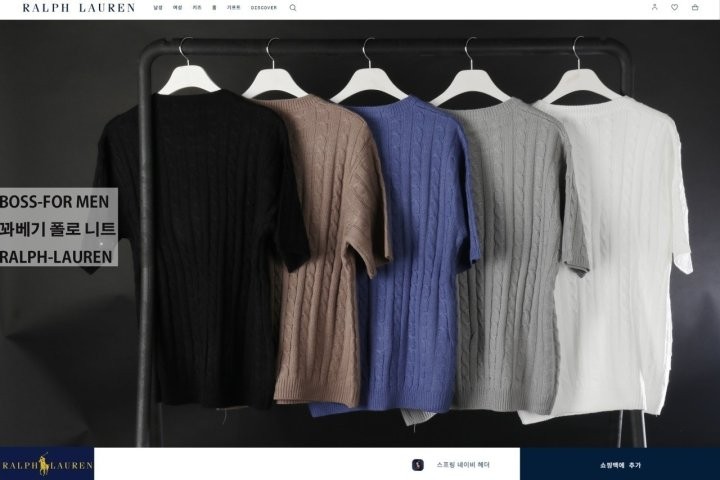Open the account profile icon

[654, 7]
